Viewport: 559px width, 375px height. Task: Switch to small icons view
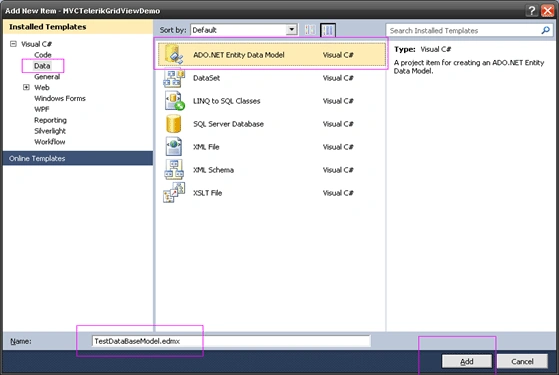(x=310, y=30)
